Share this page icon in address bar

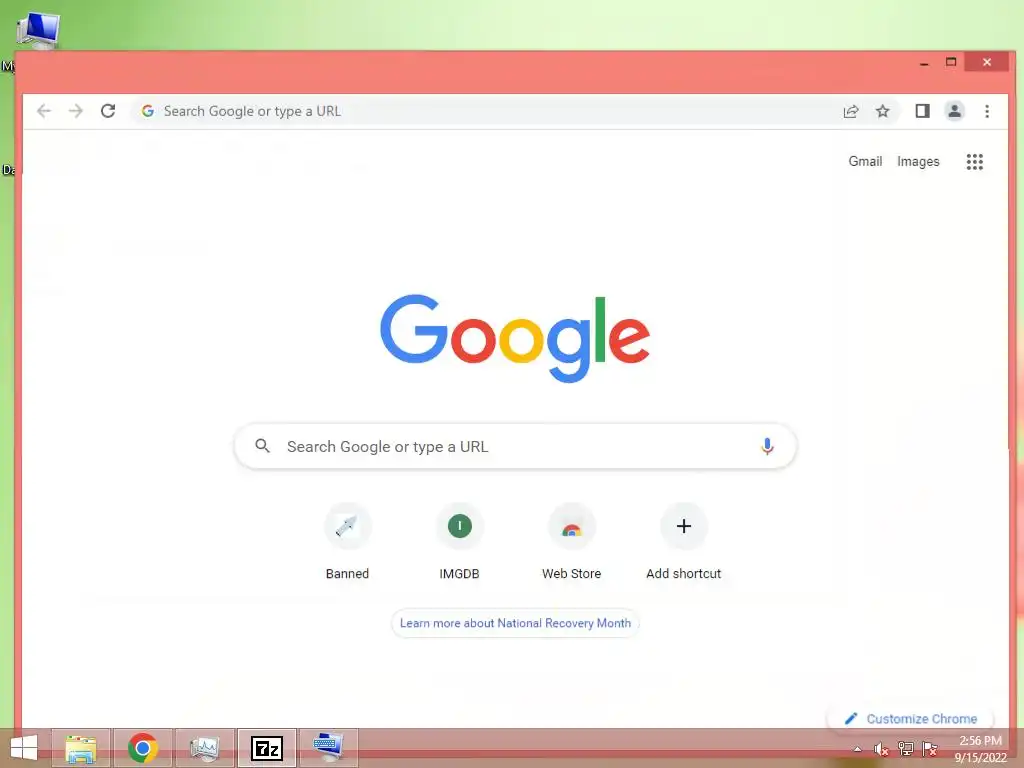(851, 111)
